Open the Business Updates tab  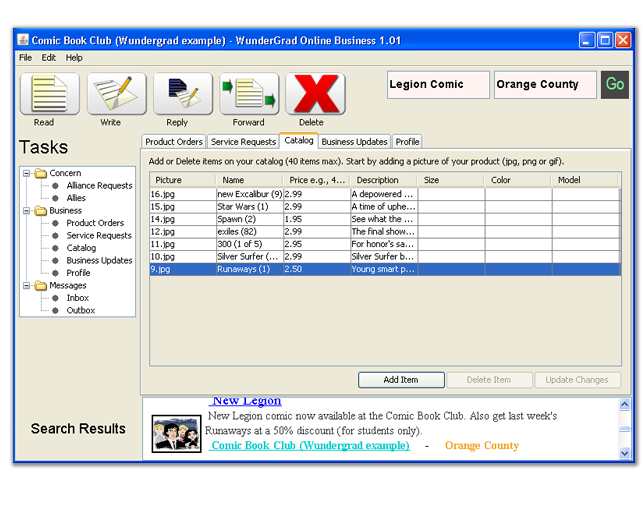354,142
